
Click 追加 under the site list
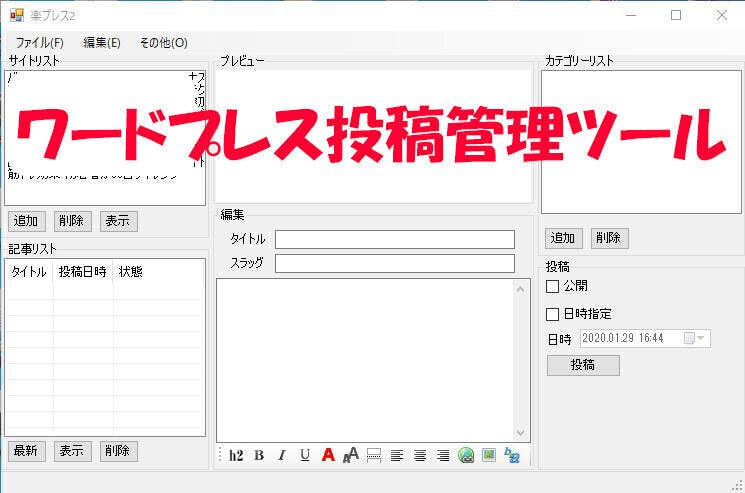pyautogui.click(x=27, y=221)
